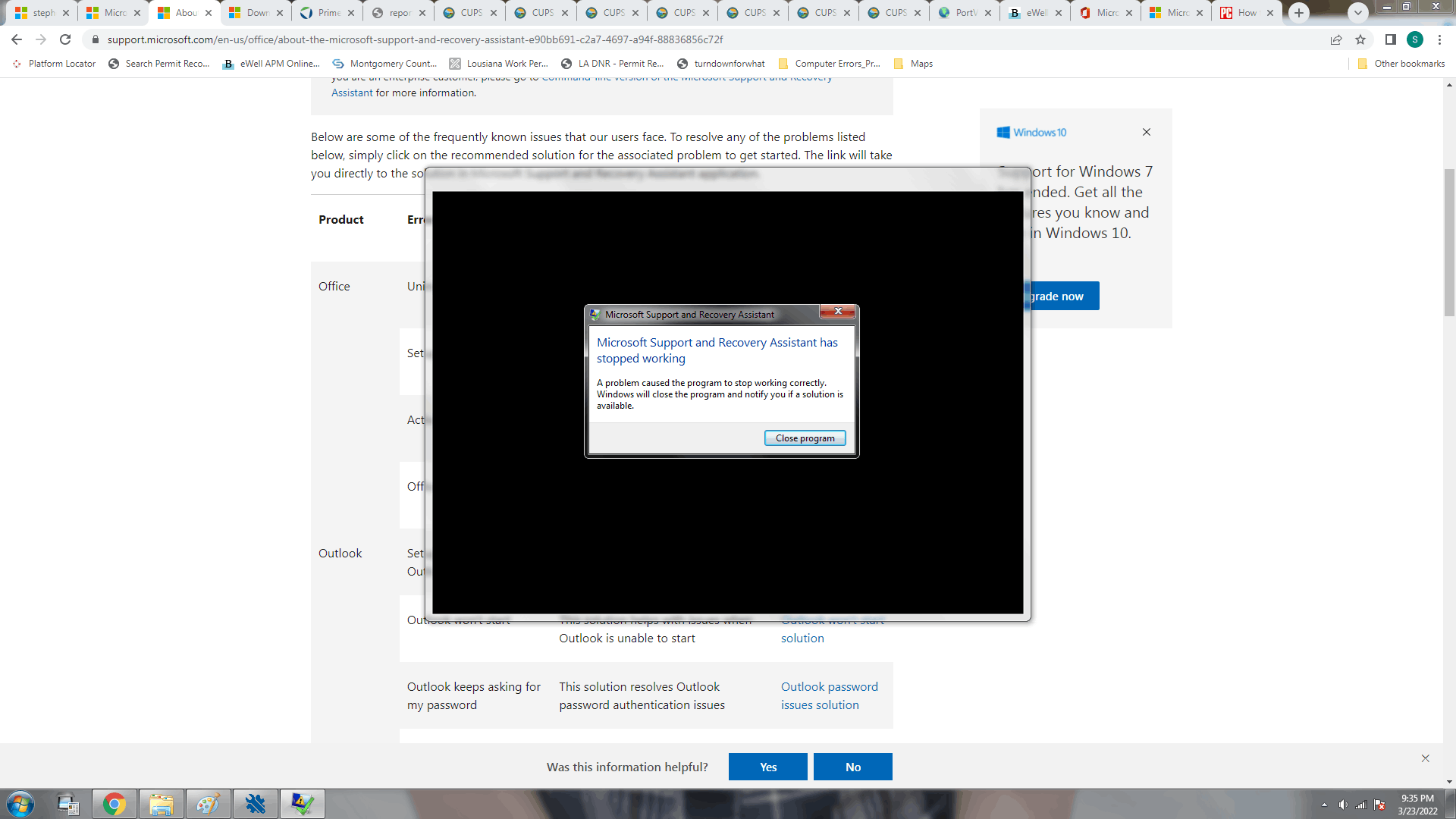Click the address bar URL
Screen dimensions: 1456x819
(415, 39)
